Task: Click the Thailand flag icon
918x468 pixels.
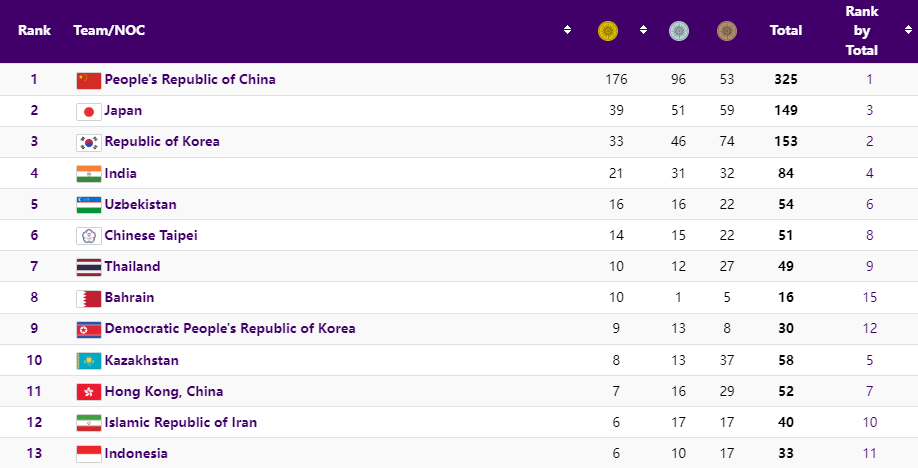Action: coord(88,267)
